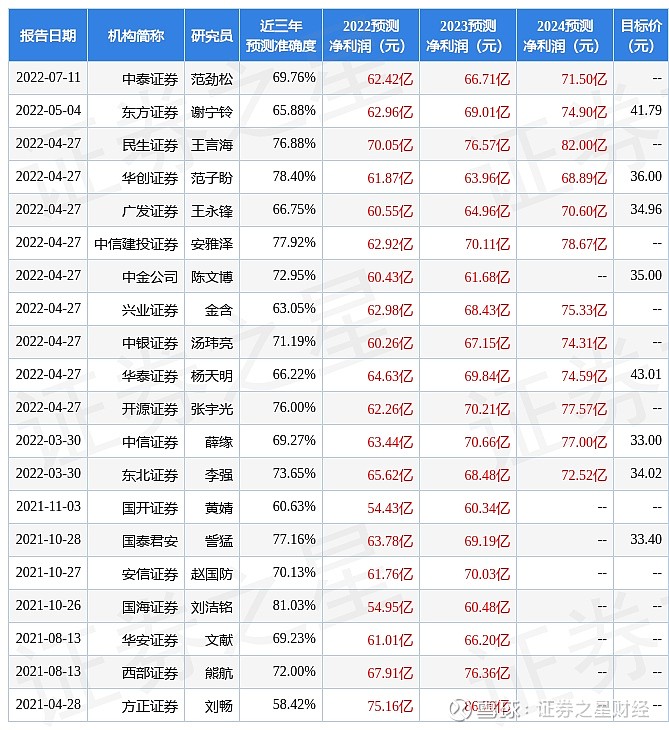The image size is (669, 730).
Task: Click target price 41.79
Action: click(646, 110)
